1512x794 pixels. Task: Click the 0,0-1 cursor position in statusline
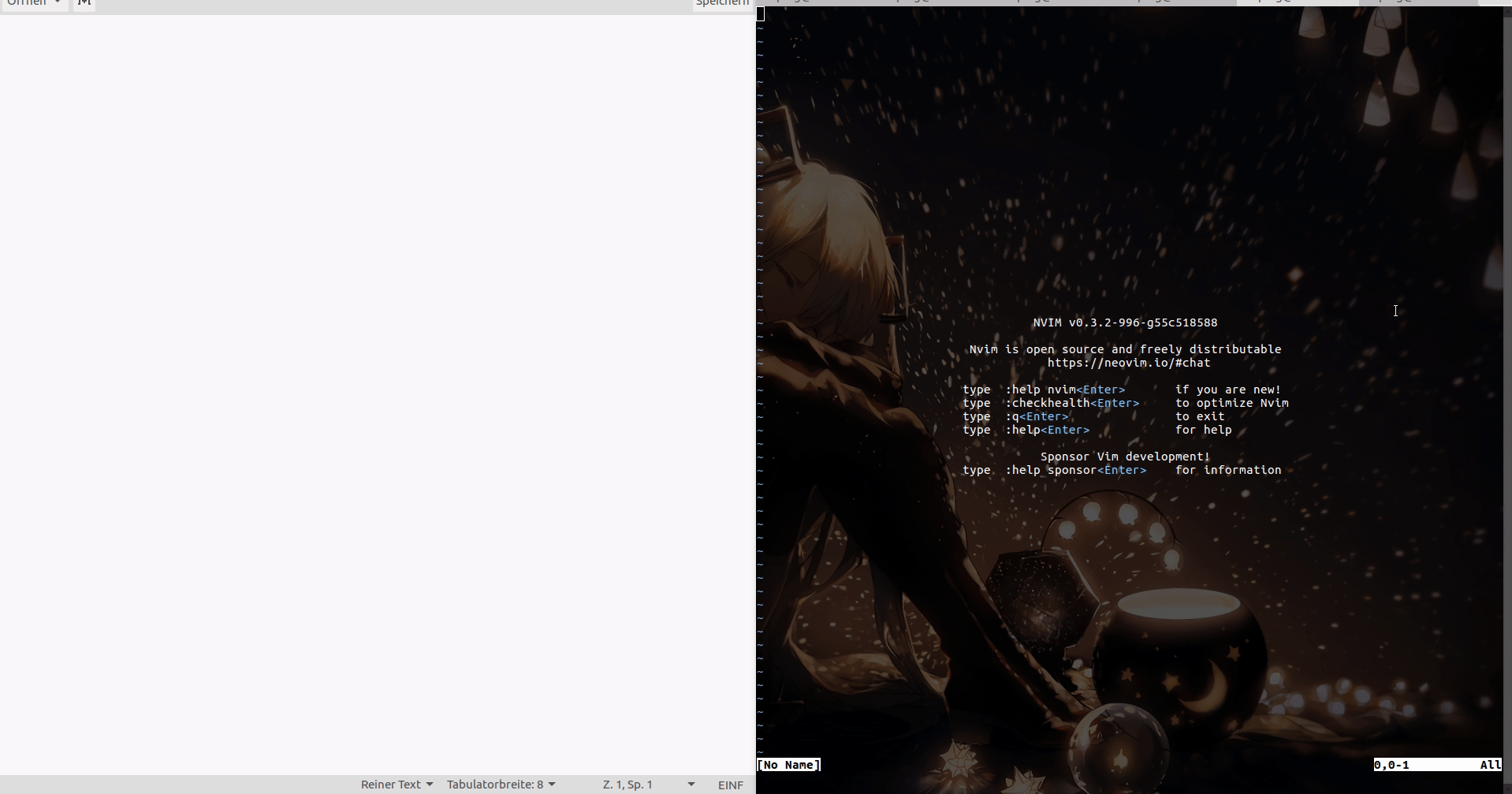(1391, 765)
